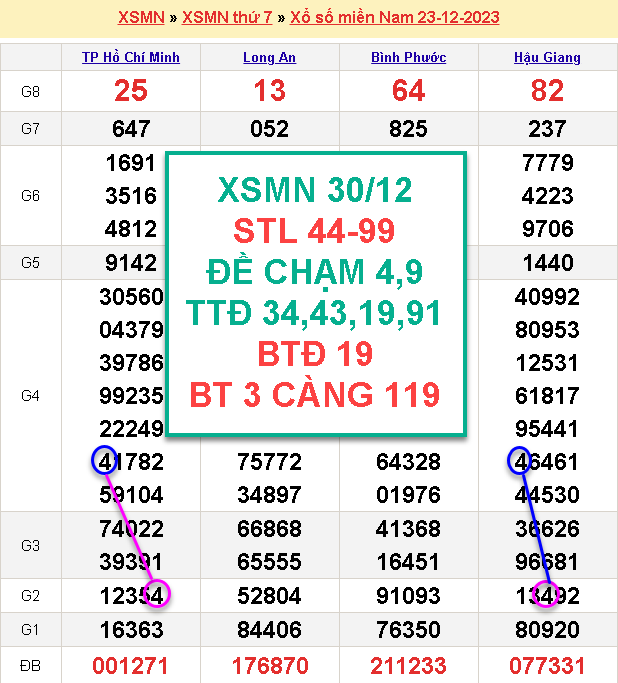Click G8 result 64
Viewport: 618px width, 683px height.
[409, 91]
